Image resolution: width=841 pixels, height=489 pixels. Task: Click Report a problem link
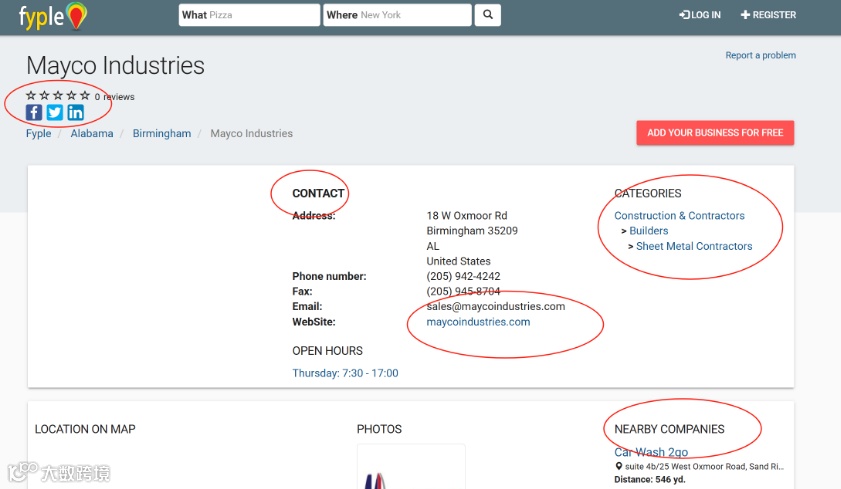[761, 55]
